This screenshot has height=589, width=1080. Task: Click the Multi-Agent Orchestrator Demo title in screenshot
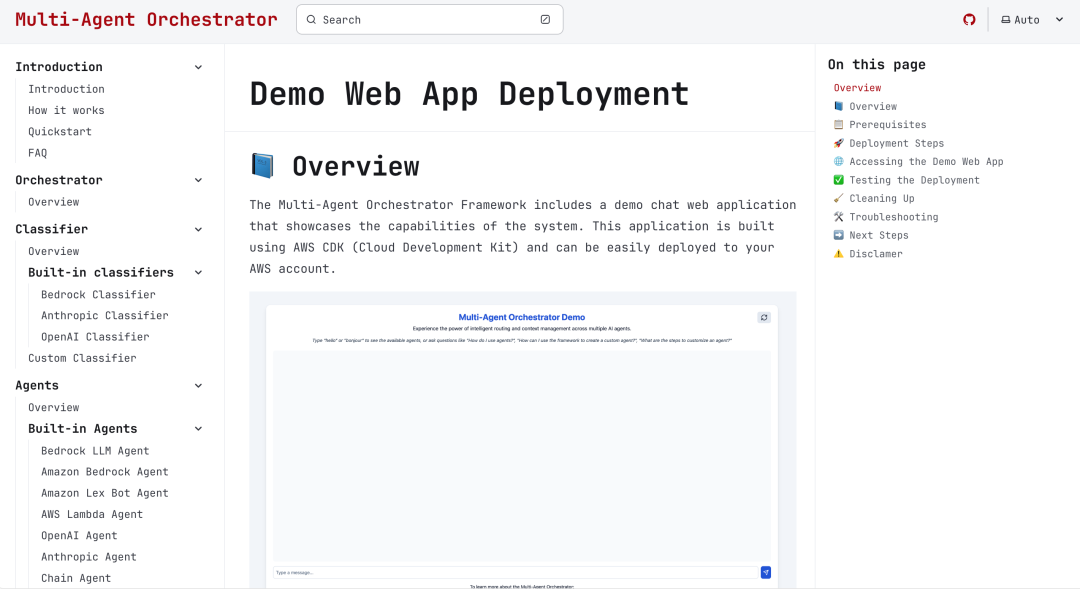[521, 318]
